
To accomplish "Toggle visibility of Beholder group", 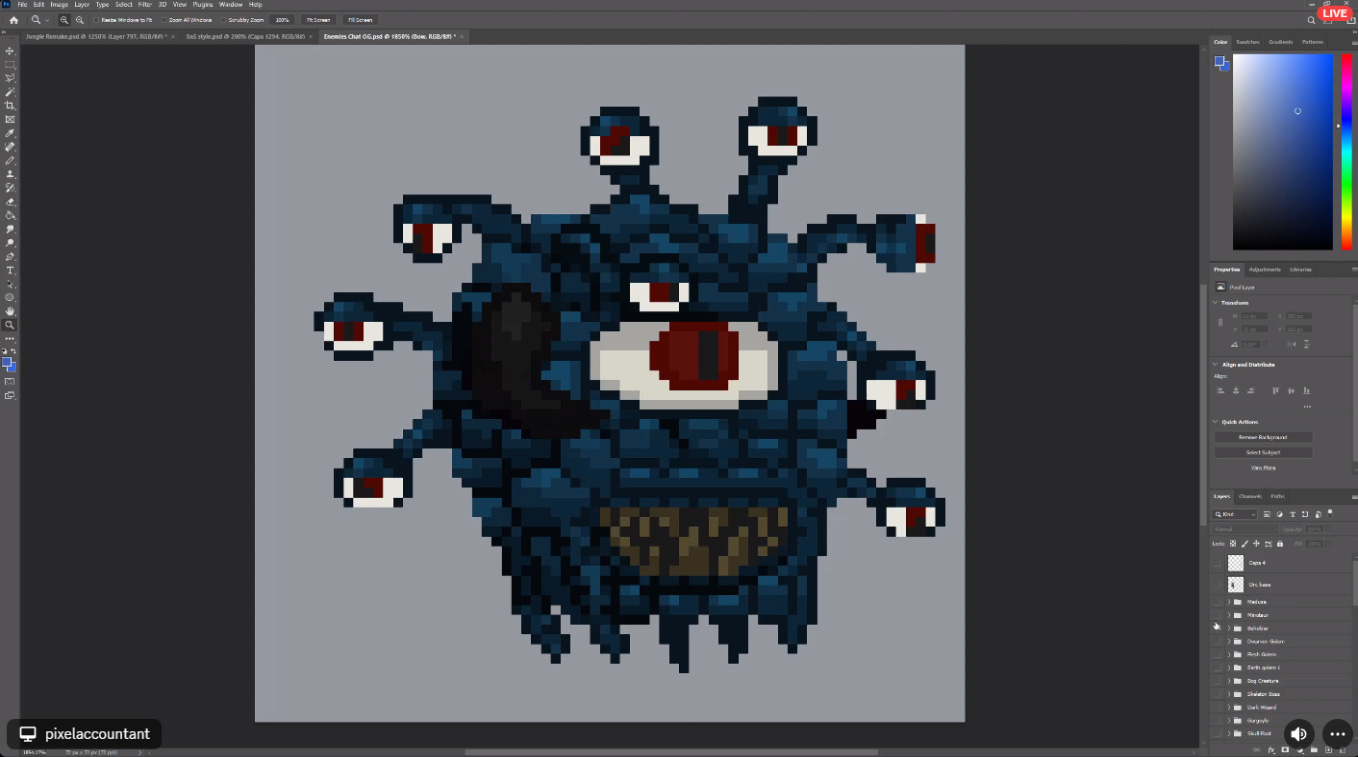I will 1217,628.
